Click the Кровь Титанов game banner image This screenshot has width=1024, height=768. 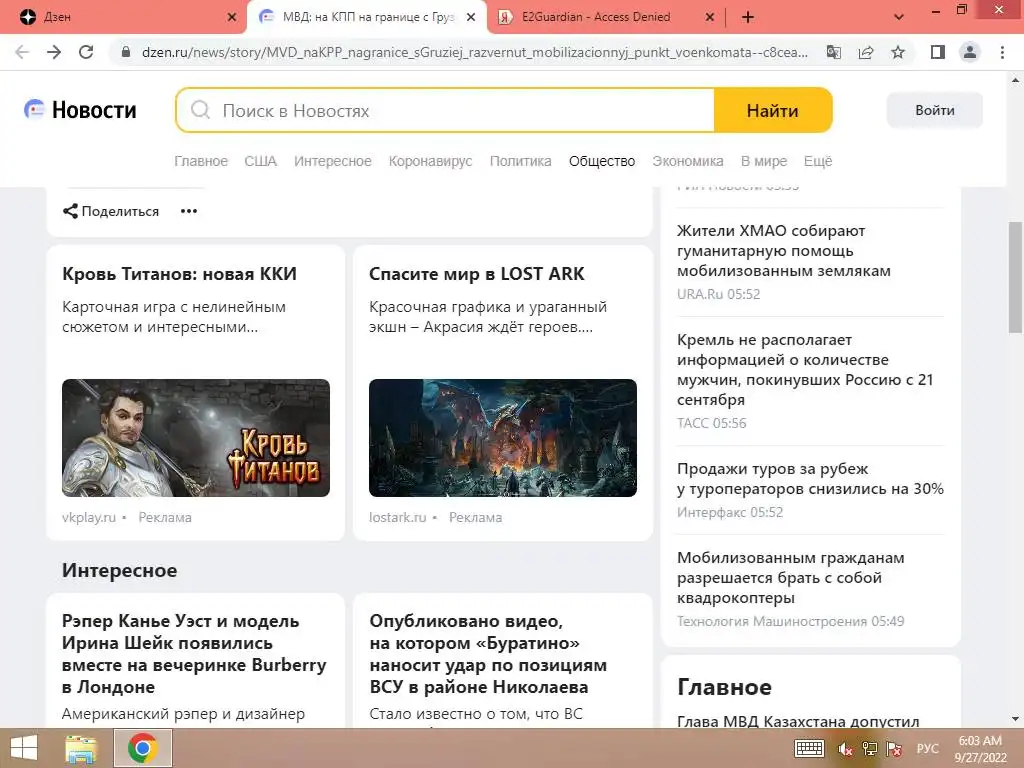point(196,438)
